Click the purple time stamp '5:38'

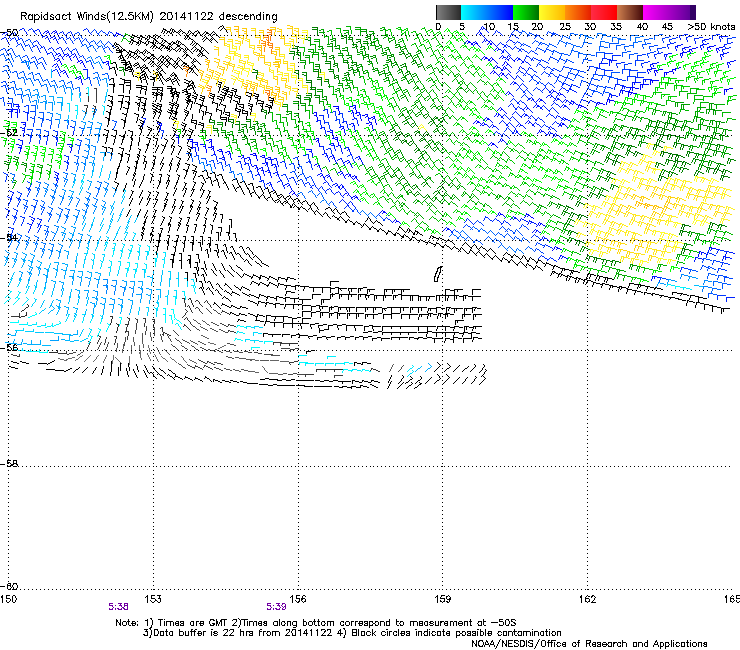[x=118, y=607]
